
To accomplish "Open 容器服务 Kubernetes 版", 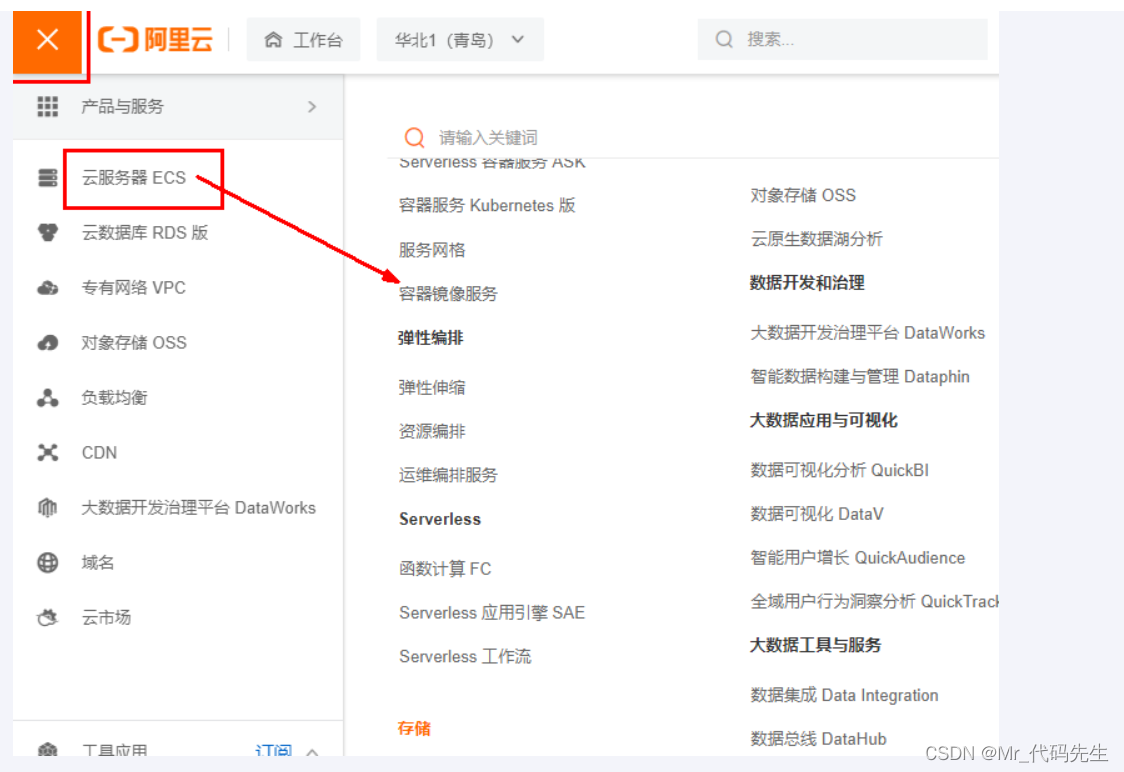I will click(x=487, y=206).
